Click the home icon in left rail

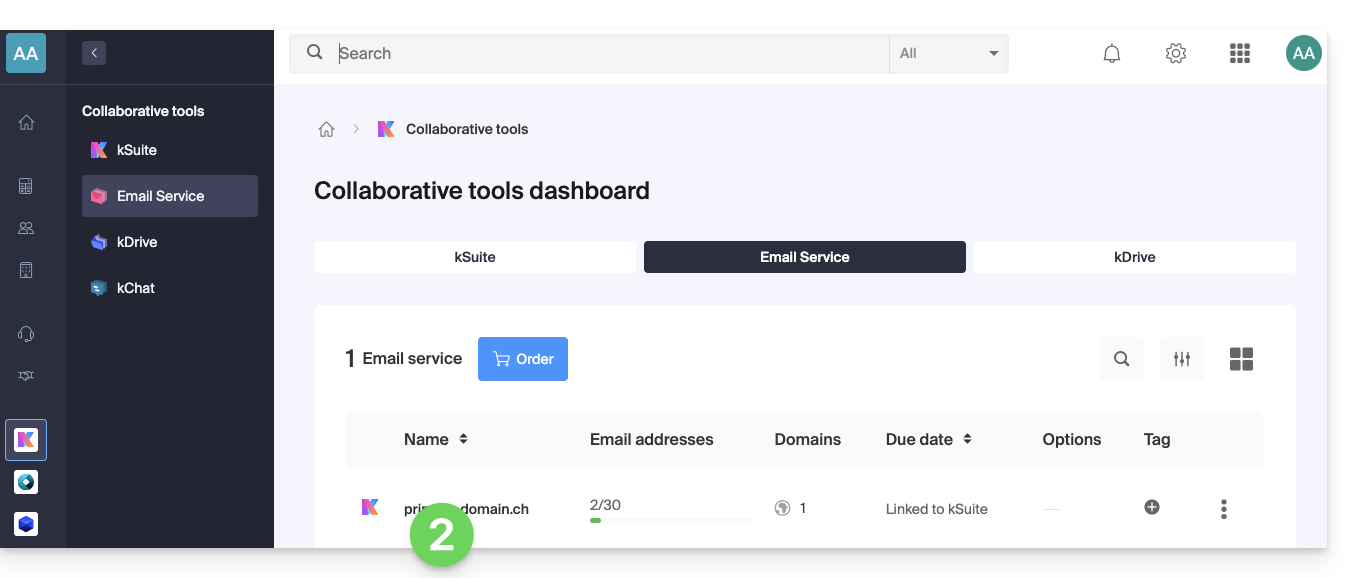(26, 123)
